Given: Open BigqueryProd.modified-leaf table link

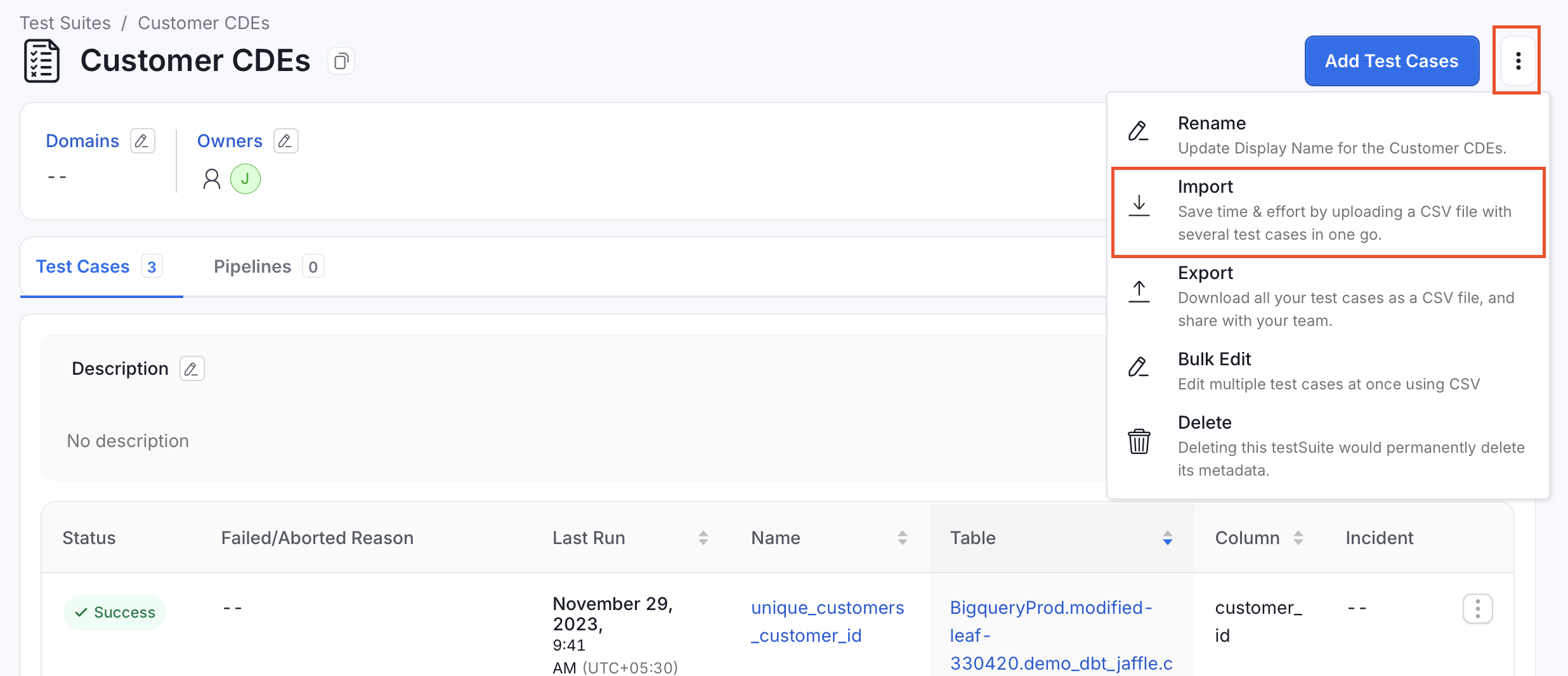Looking at the screenshot, I should click(1061, 635).
